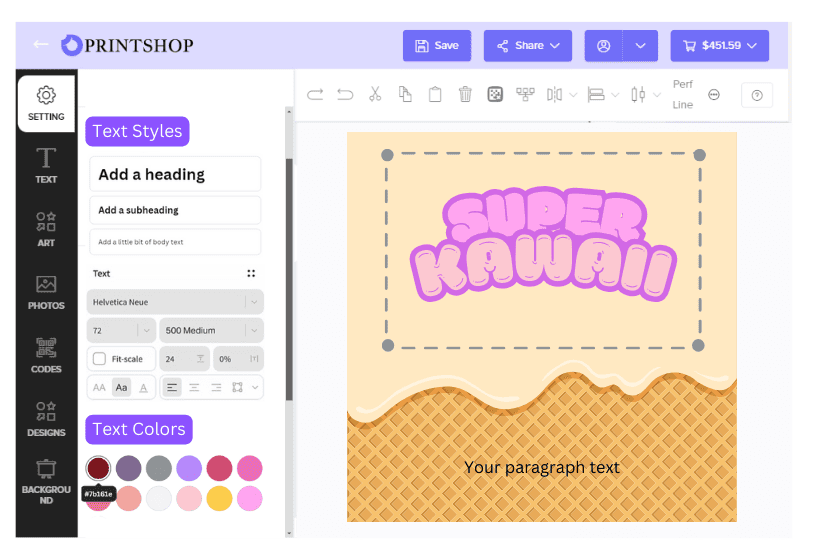Select the Setting tab in the sidebar
The image size is (819, 547).
[x=46, y=103]
